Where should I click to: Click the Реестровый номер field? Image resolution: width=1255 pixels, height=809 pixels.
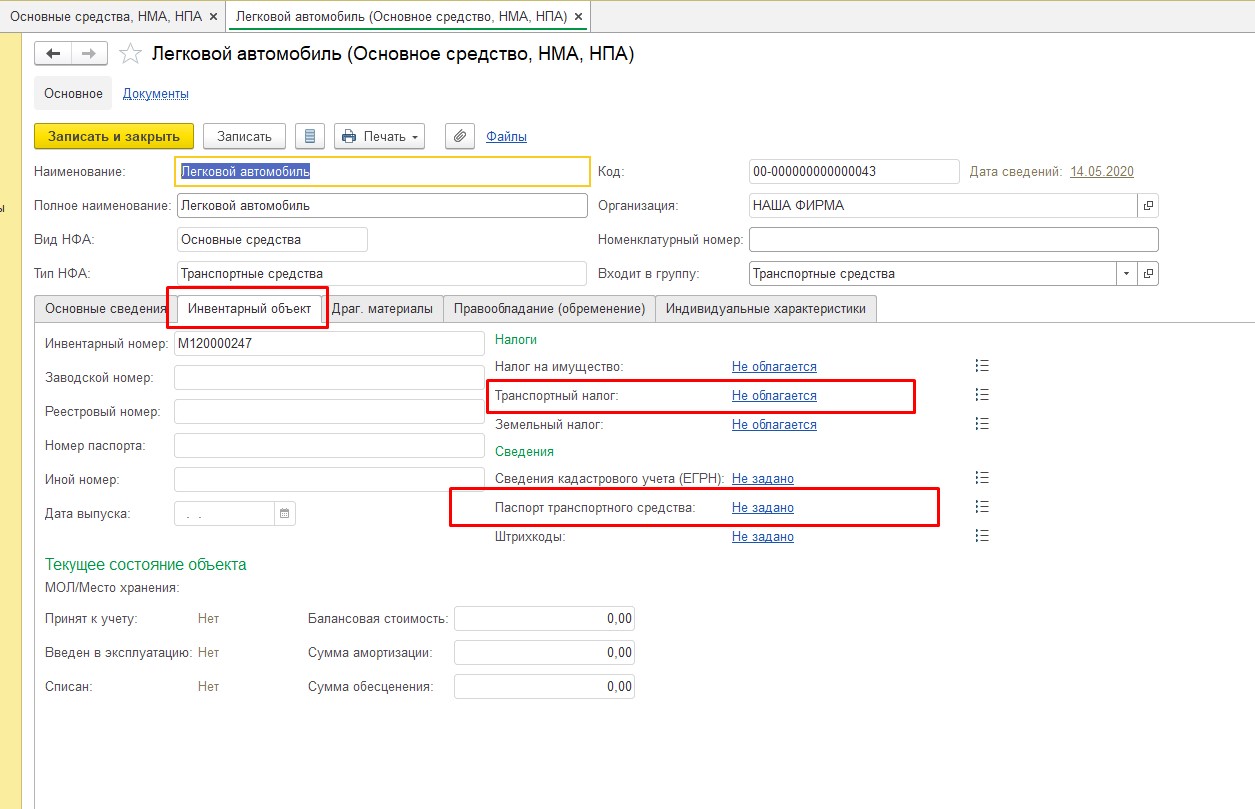[x=329, y=411]
